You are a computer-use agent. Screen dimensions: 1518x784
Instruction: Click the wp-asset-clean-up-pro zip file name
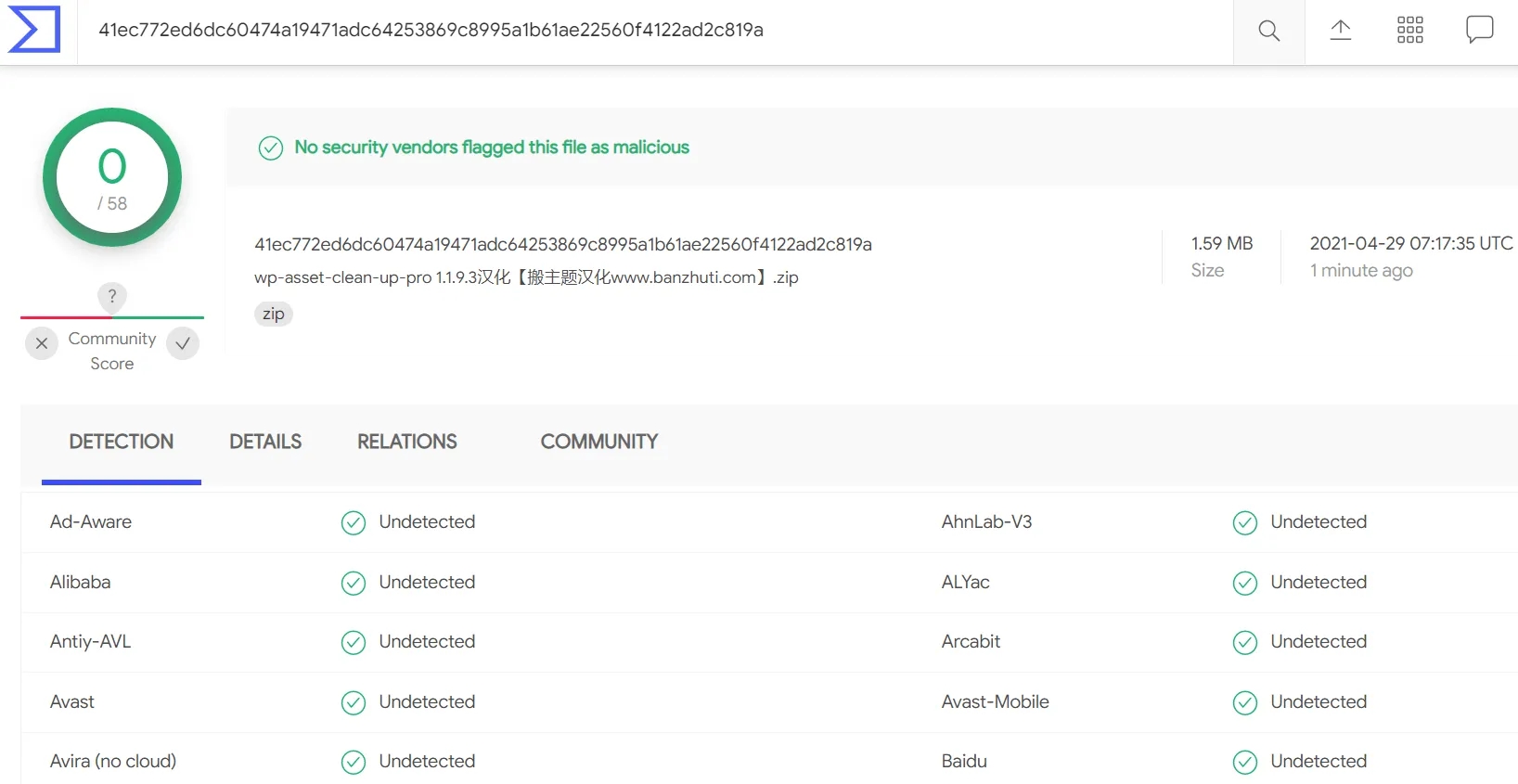526,277
